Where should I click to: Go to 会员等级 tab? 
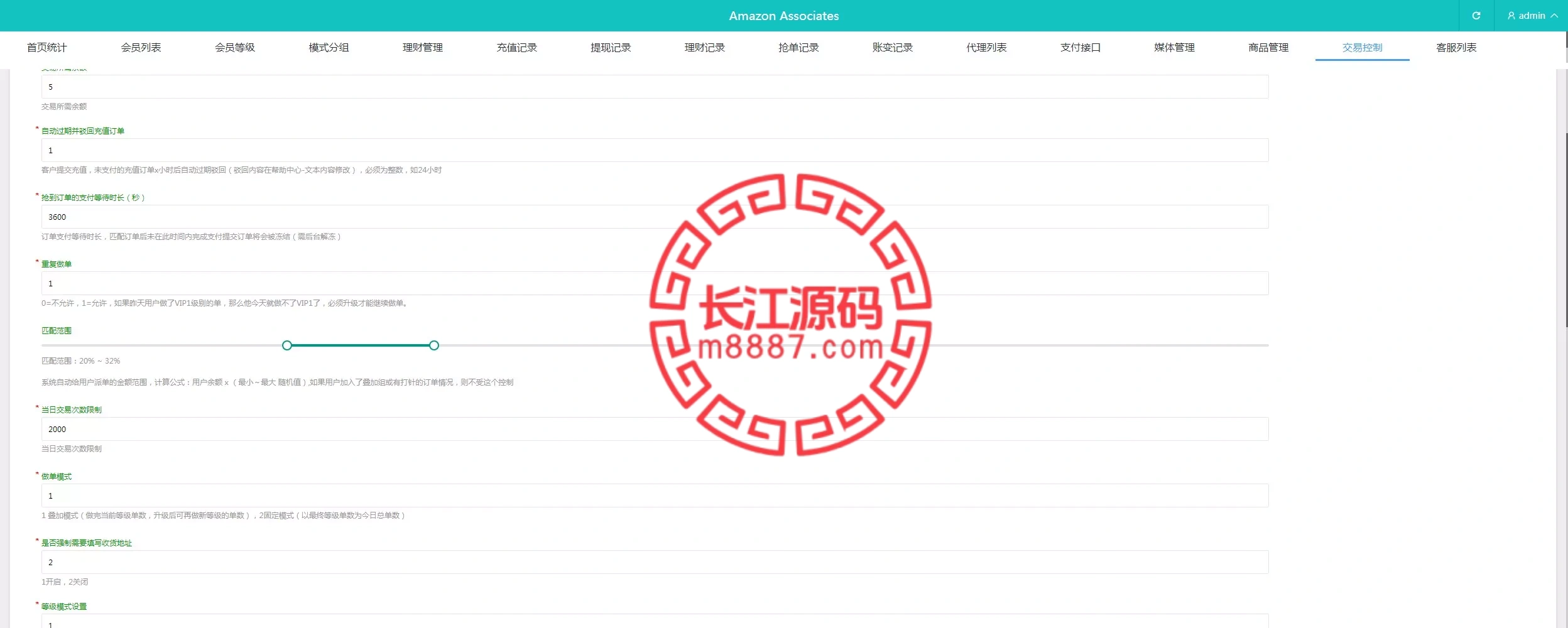coord(235,48)
